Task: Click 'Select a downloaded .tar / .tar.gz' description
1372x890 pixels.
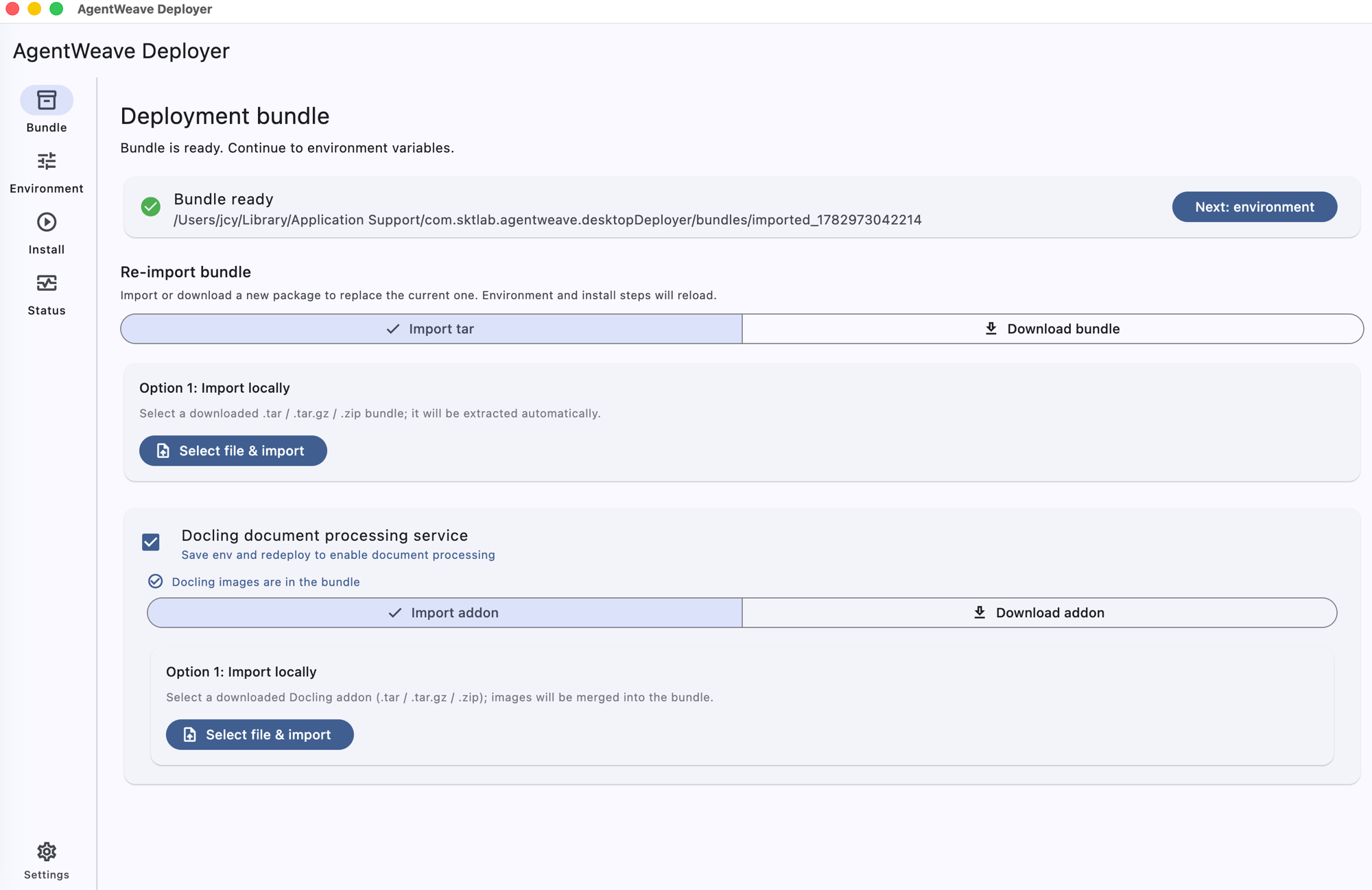Action: (370, 413)
